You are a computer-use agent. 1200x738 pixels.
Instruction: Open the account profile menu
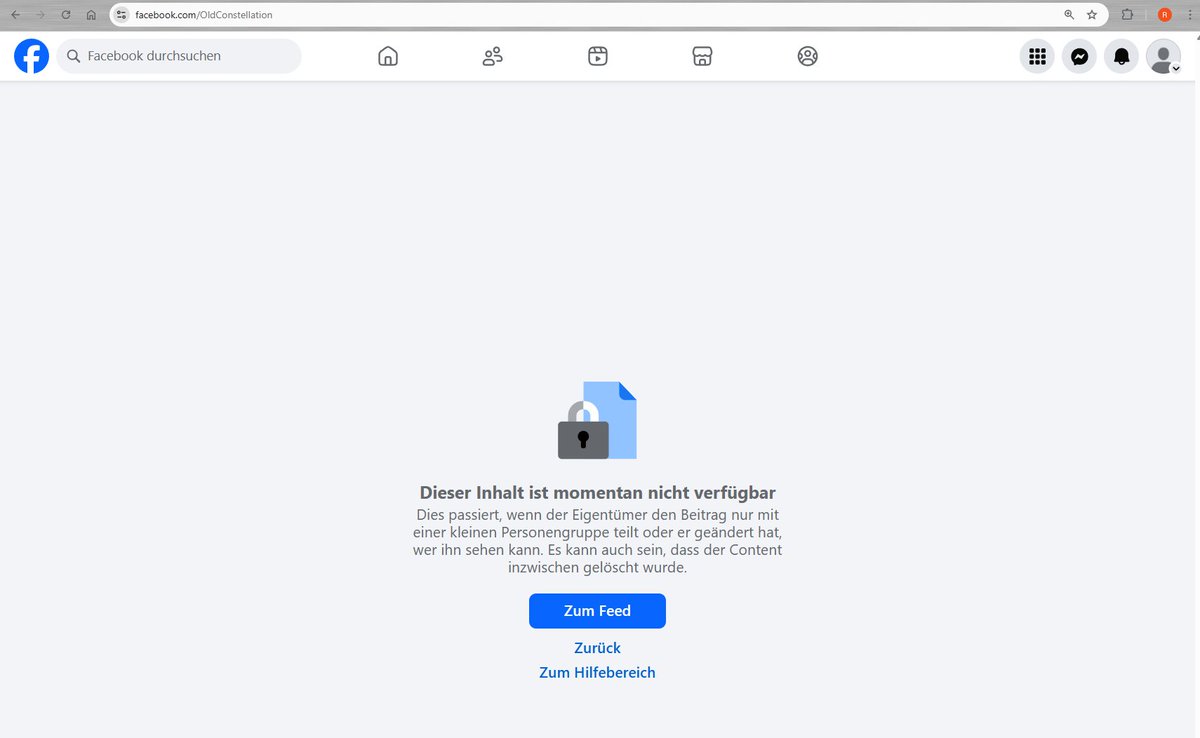click(x=1163, y=57)
